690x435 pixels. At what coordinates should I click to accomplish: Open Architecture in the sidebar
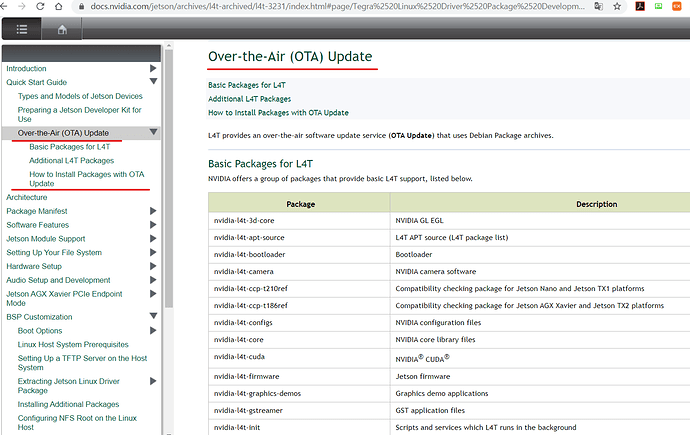[x=26, y=197]
